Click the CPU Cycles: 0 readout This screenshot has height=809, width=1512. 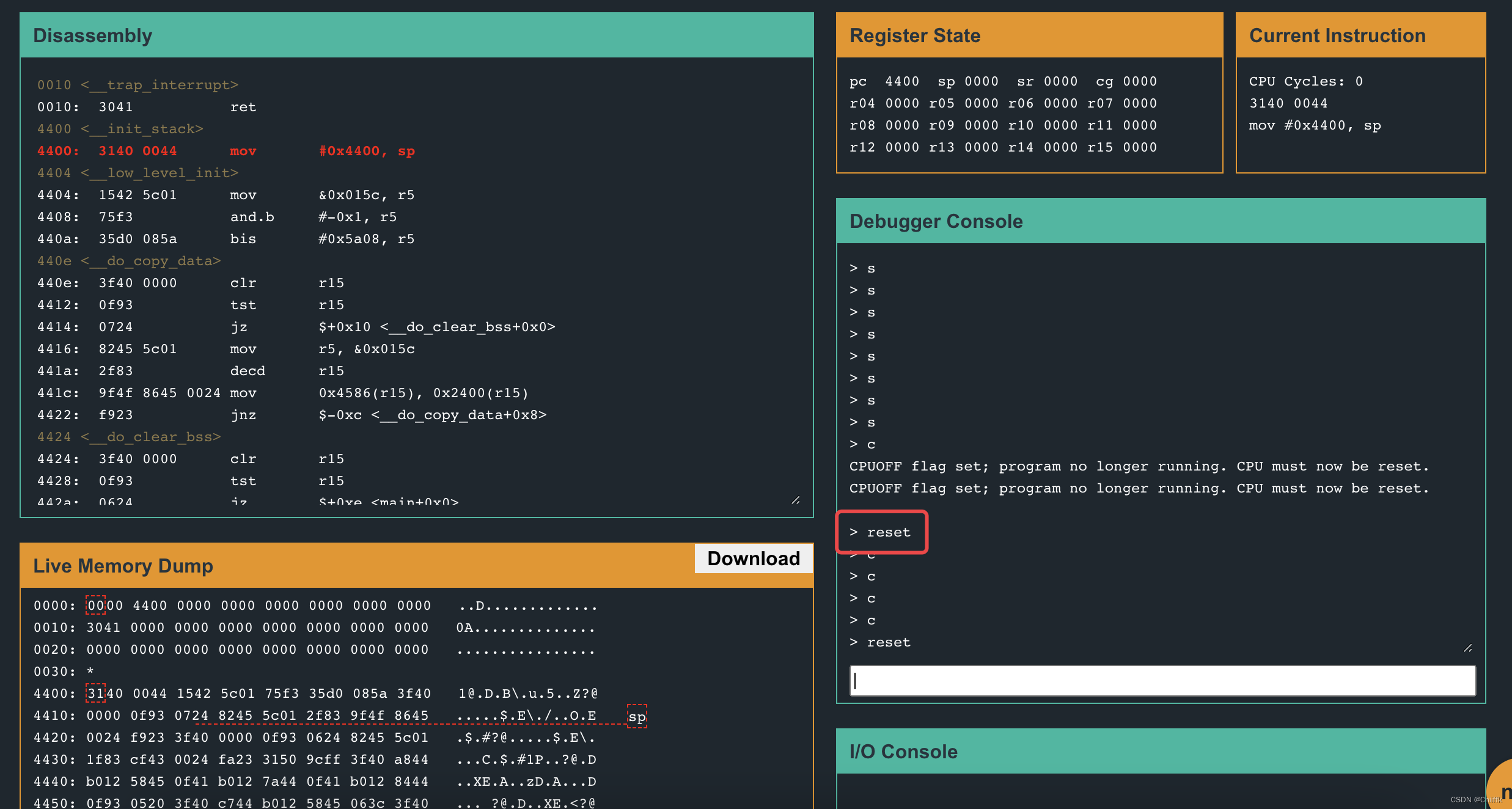[x=1306, y=81]
